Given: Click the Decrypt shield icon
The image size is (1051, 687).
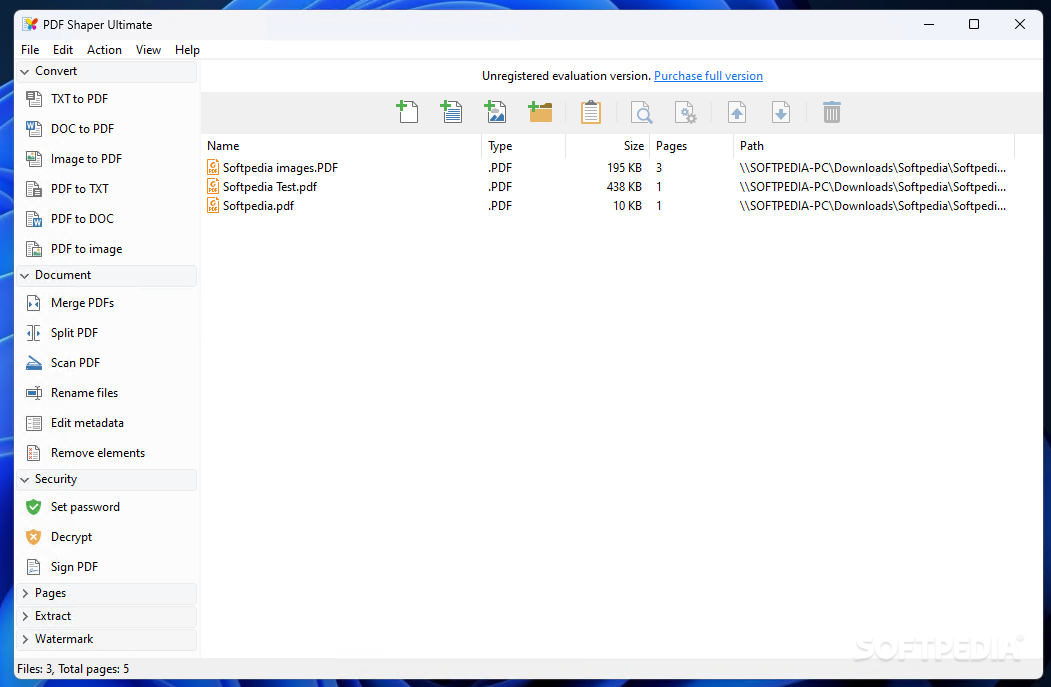Looking at the screenshot, I should (34, 537).
